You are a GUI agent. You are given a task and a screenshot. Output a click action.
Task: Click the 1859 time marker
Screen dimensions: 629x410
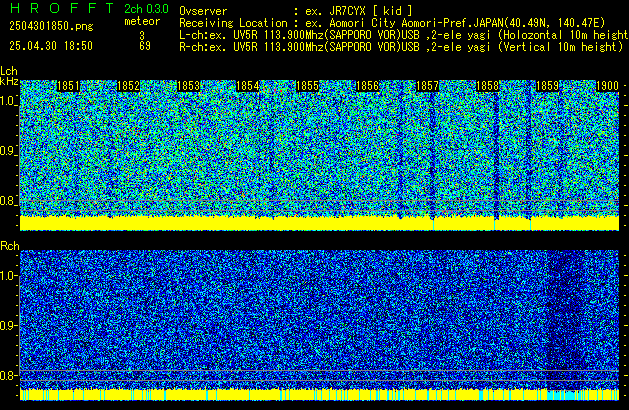point(547,86)
